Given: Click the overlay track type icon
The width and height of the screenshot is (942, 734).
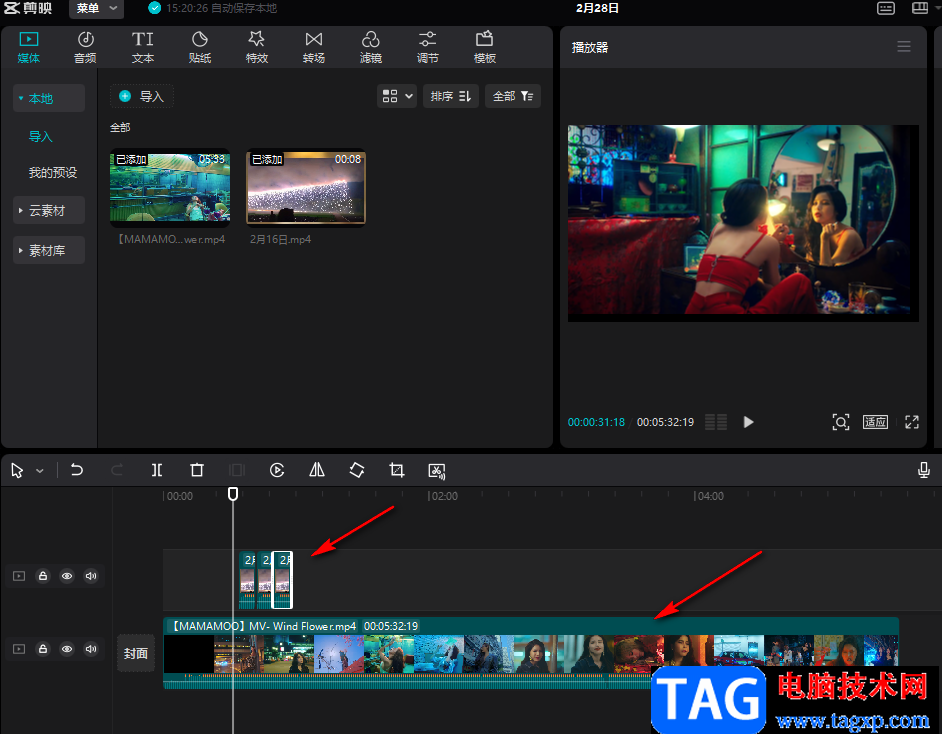Looking at the screenshot, I should (19, 576).
